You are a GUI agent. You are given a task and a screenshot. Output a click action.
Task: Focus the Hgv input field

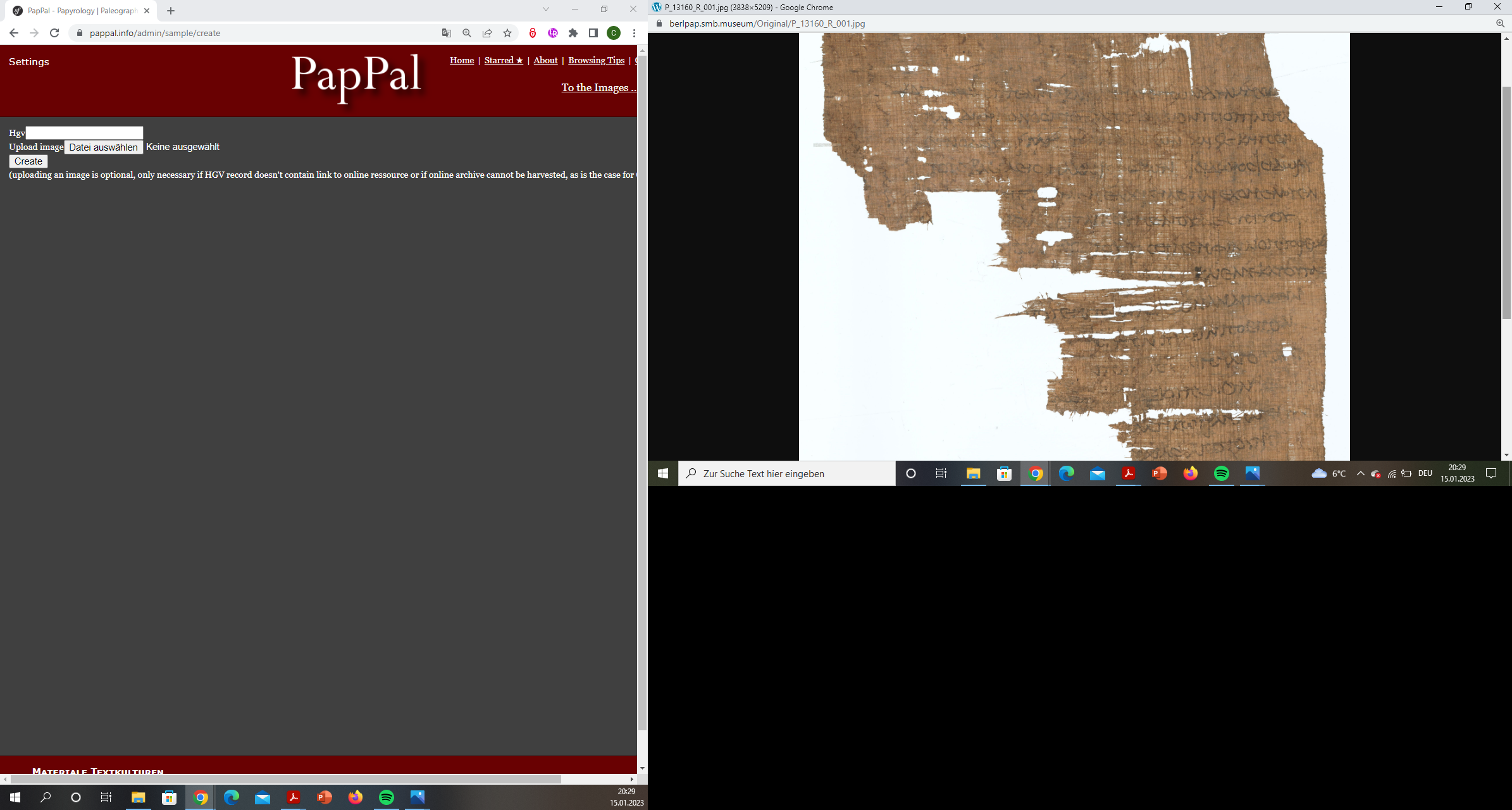click(x=84, y=132)
